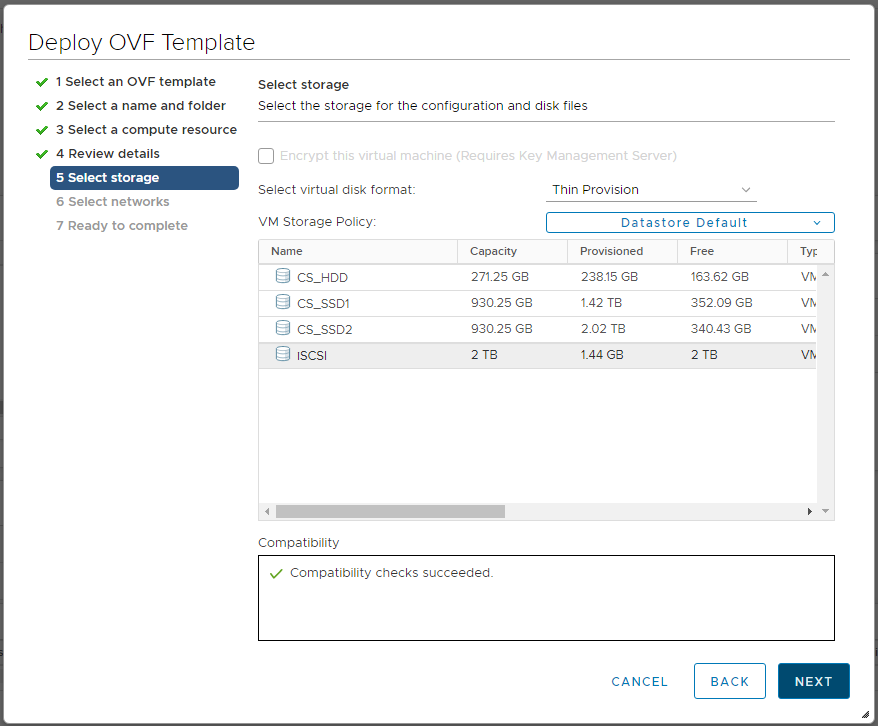Open the Thin Provision disk format dropdown

point(651,190)
